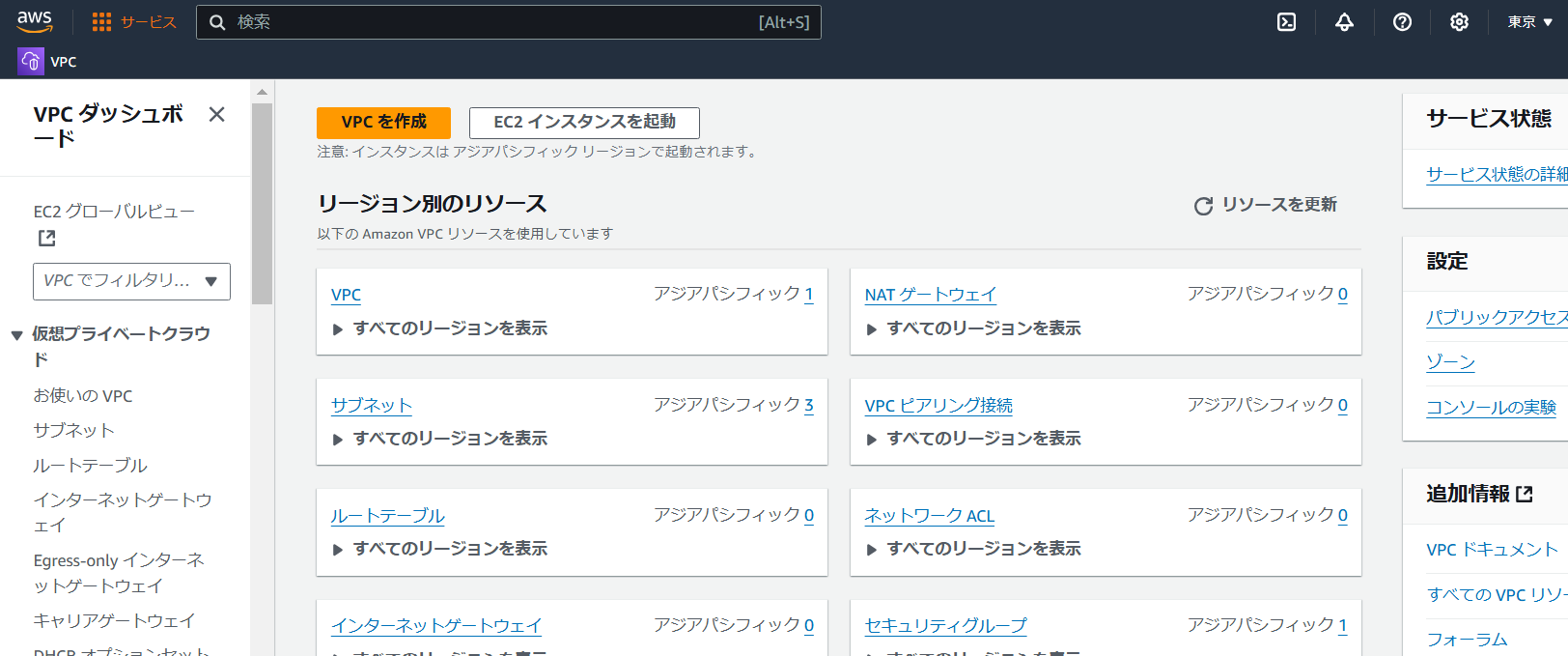Open the VPC ピアリング接続 link
The height and width of the screenshot is (656, 1568).
point(938,406)
